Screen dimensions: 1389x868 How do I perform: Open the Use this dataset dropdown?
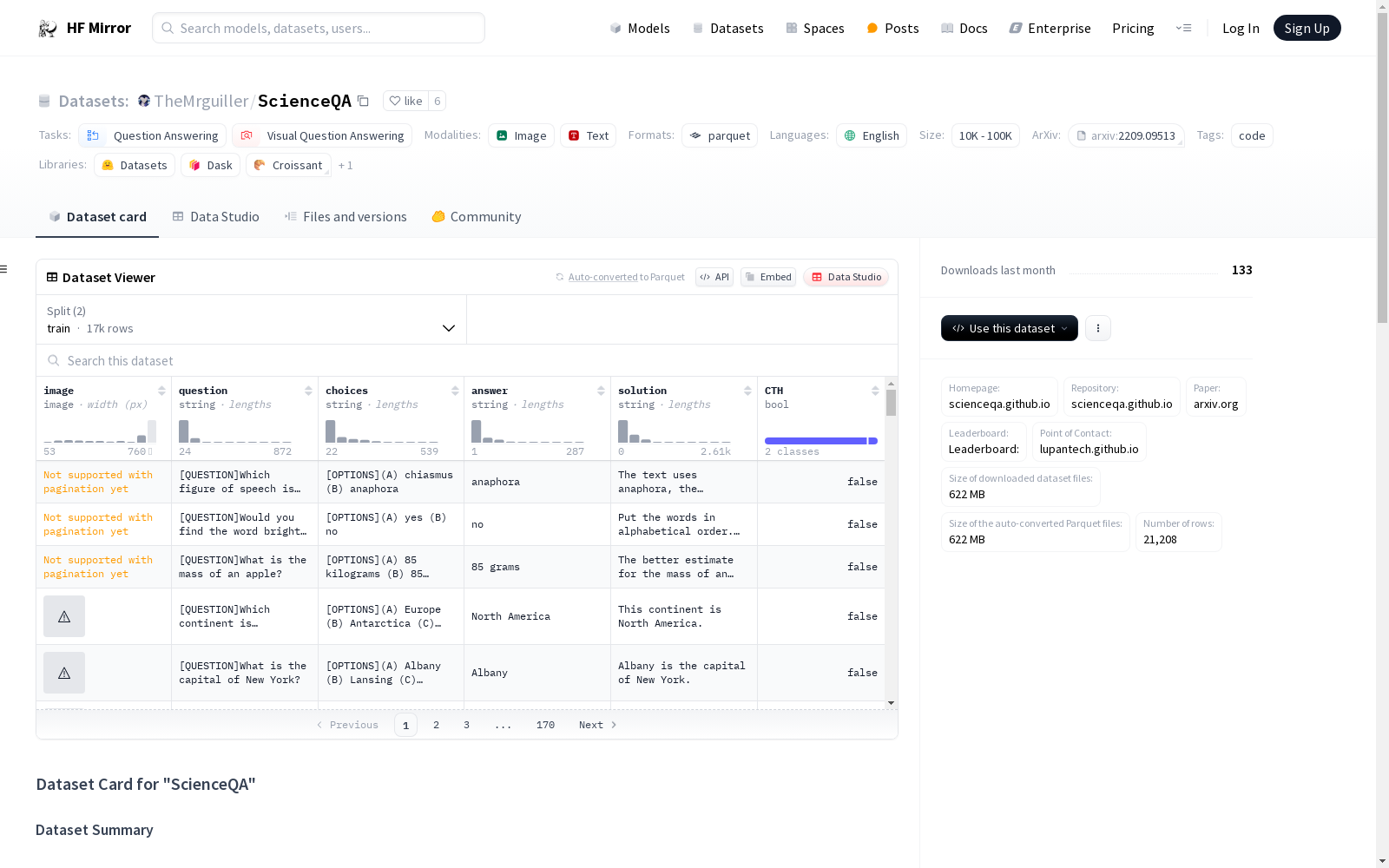(x=1009, y=328)
